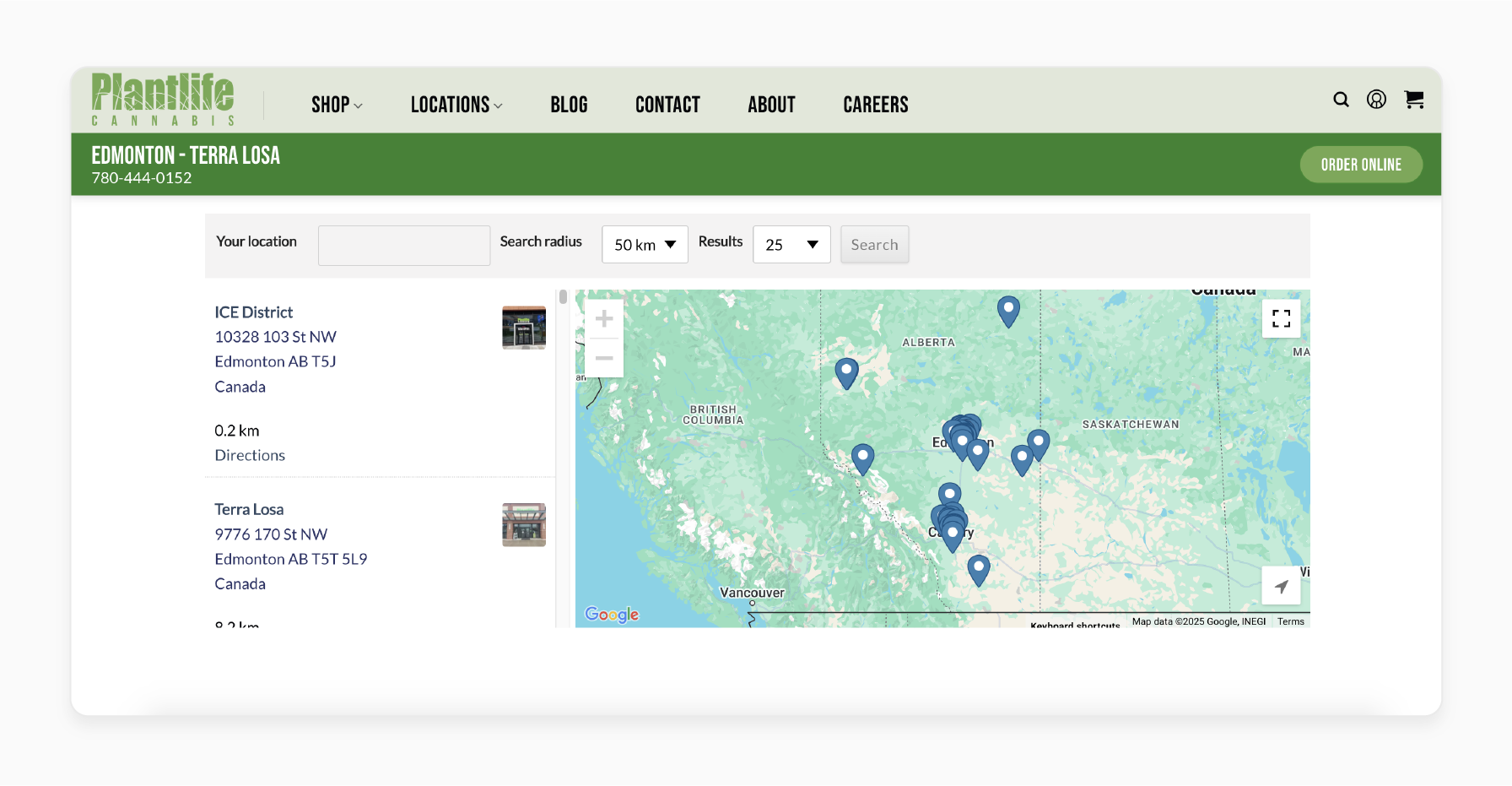Open the Terra Losa store thumbnail
This screenshot has height=786, width=1512.
click(x=524, y=525)
